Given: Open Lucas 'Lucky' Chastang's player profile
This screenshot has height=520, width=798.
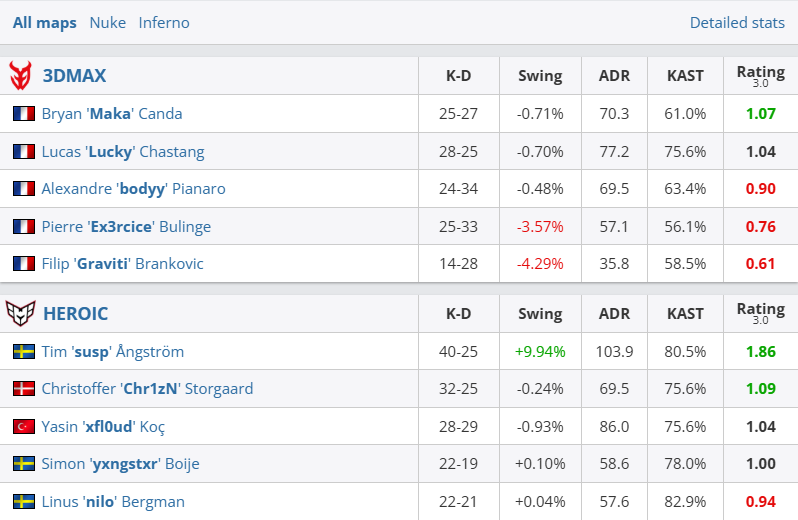Looking at the screenshot, I should coord(123,152).
